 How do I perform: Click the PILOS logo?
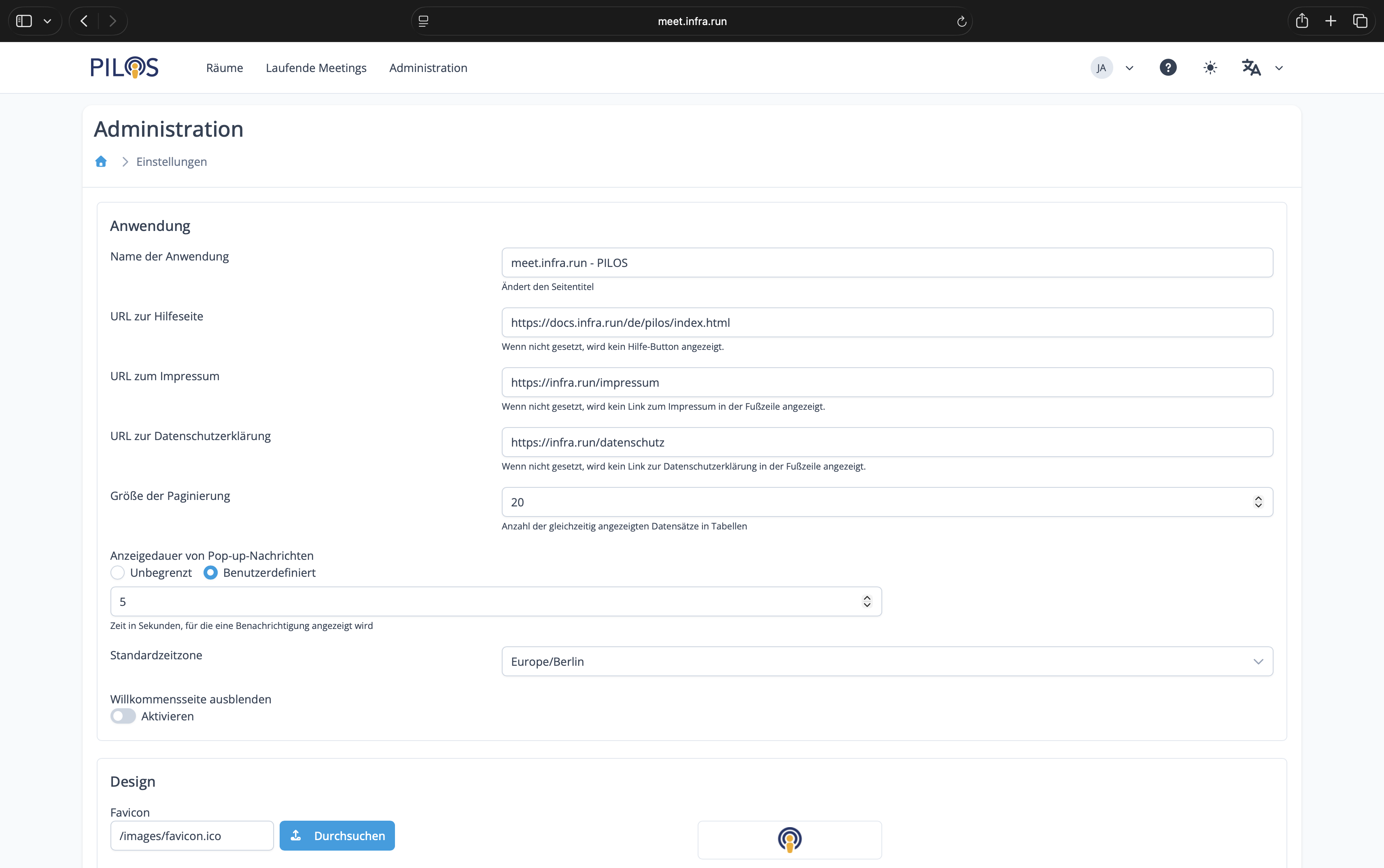[124, 67]
